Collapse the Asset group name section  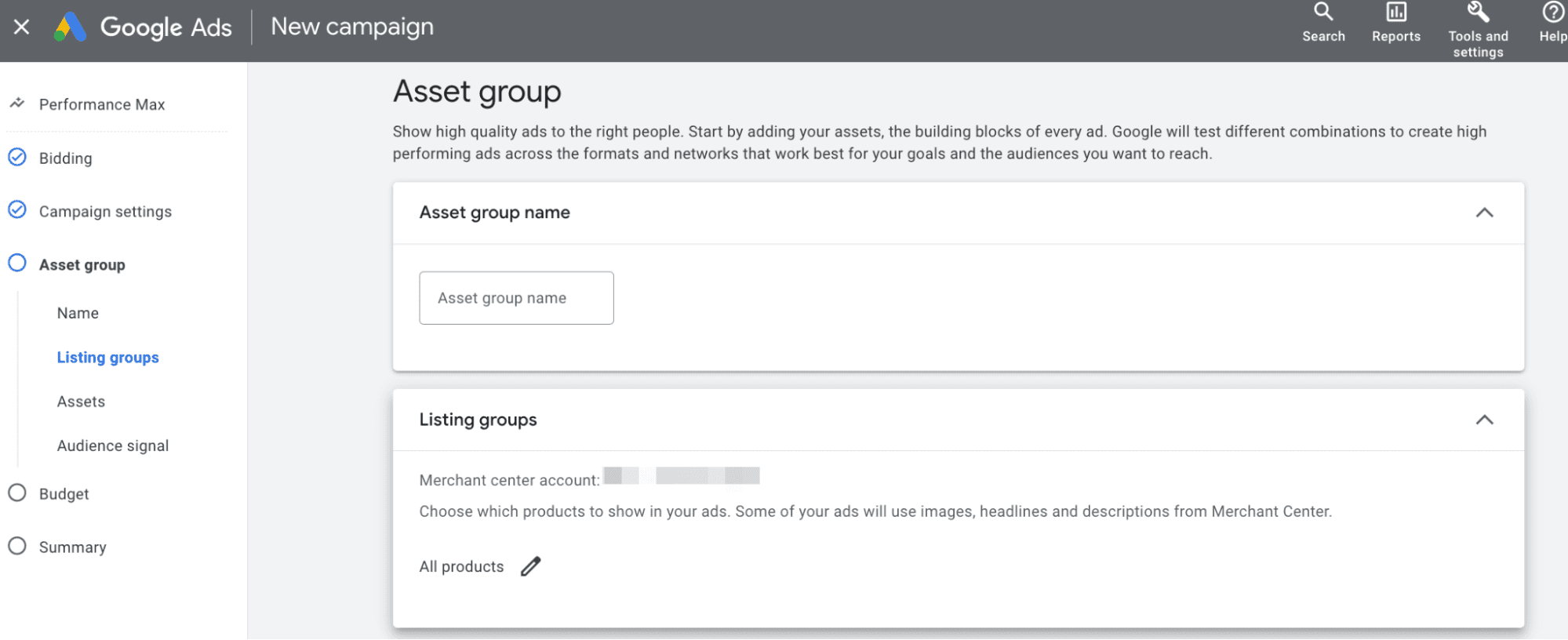[1484, 213]
